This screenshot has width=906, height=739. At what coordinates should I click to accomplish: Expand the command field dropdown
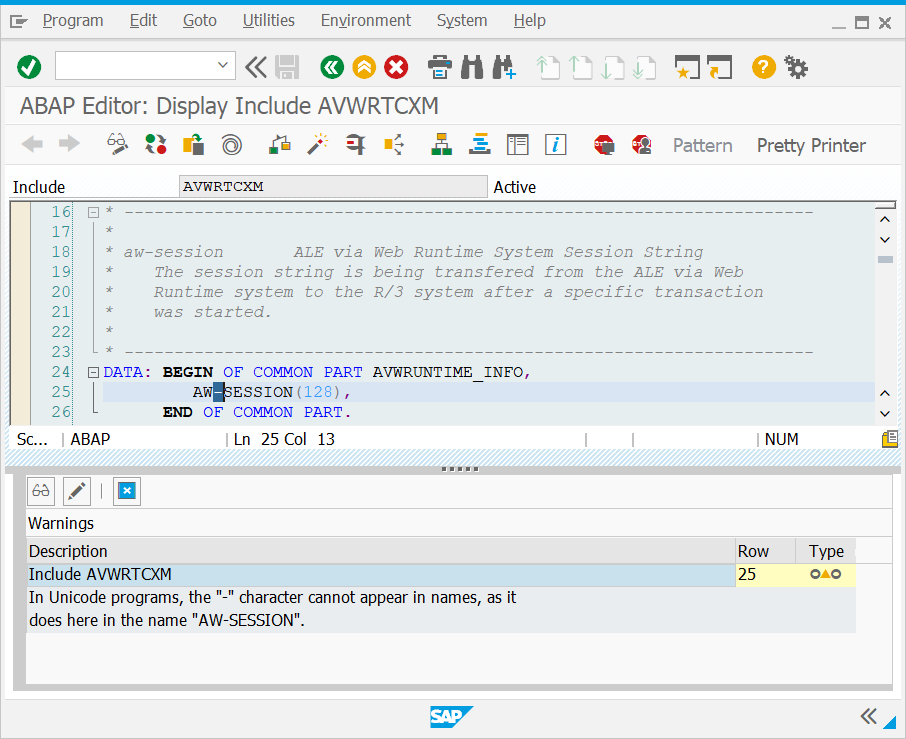coord(223,65)
